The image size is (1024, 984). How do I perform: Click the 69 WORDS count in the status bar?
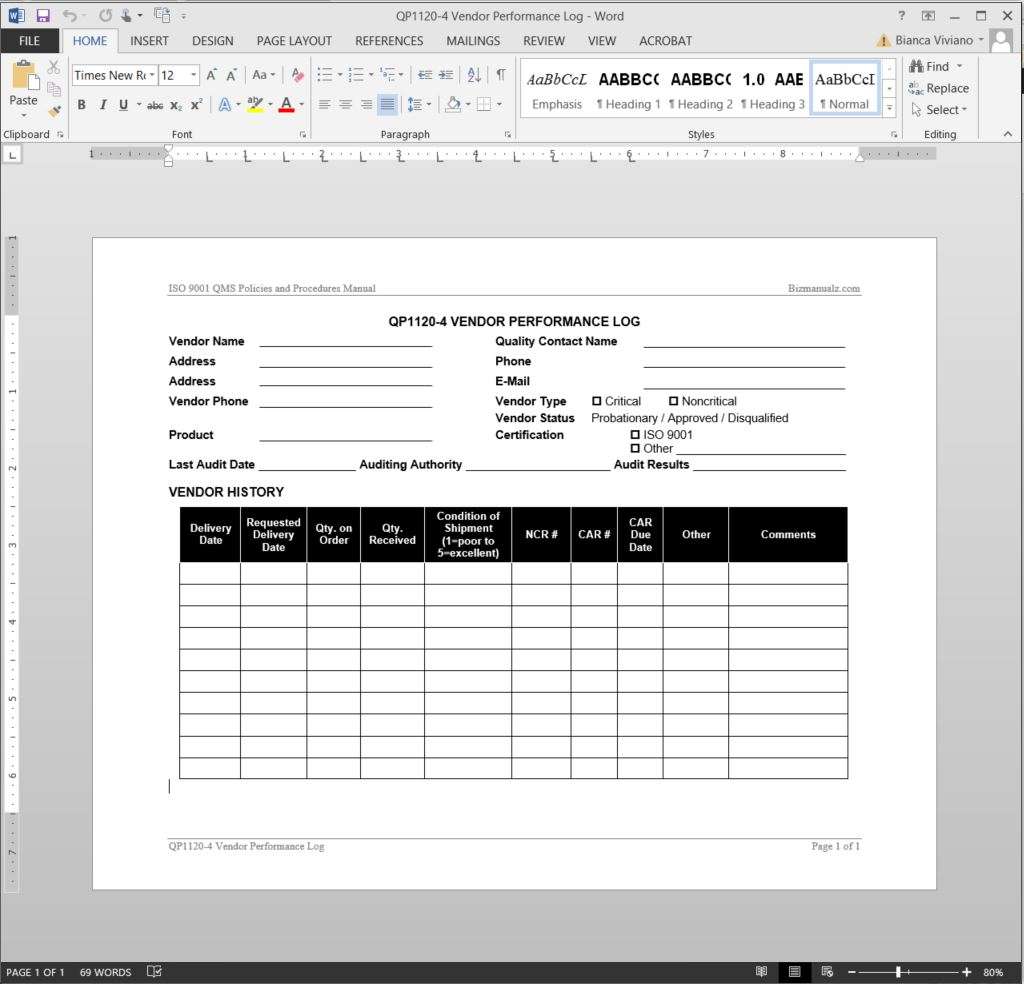coord(105,972)
